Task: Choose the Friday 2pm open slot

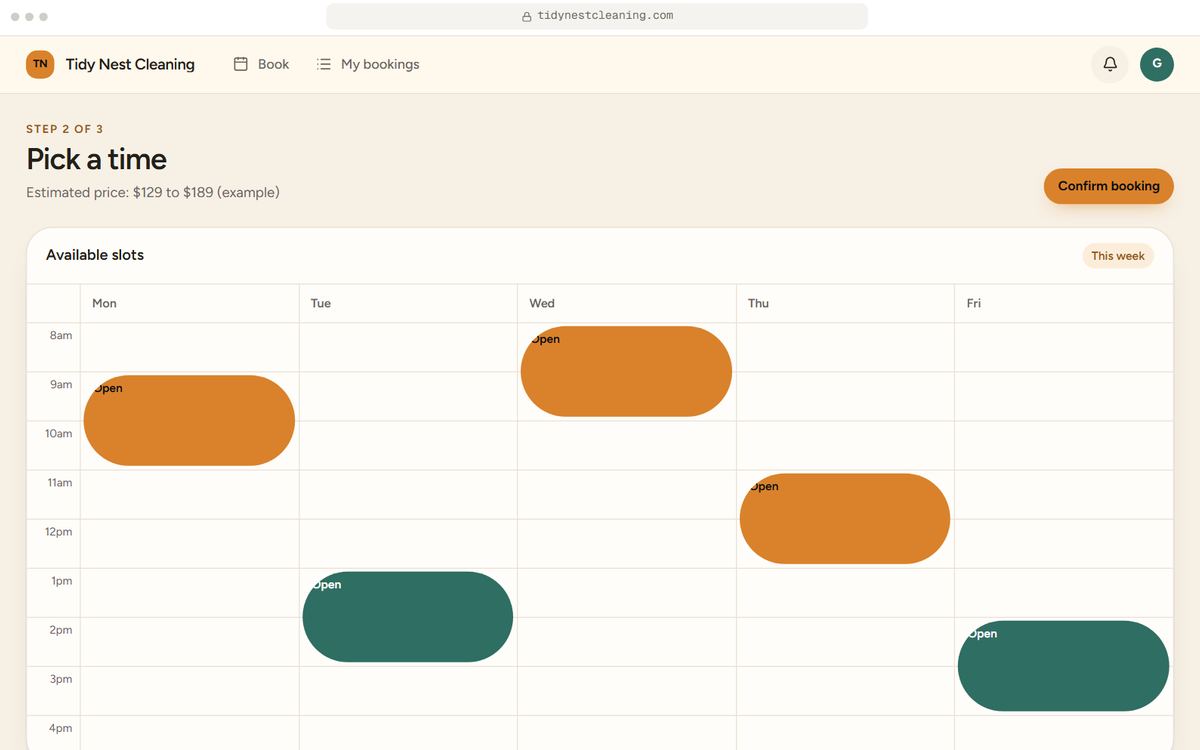Action: click(1063, 666)
